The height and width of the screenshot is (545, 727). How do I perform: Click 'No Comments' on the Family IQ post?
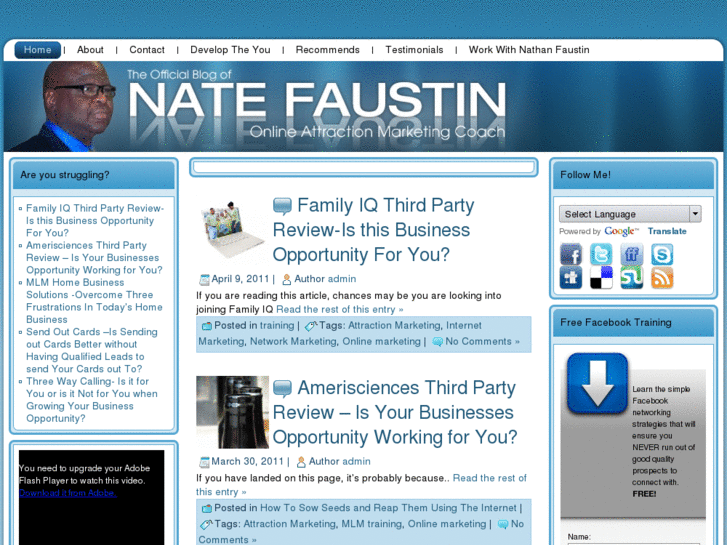(x=482, y=341)
